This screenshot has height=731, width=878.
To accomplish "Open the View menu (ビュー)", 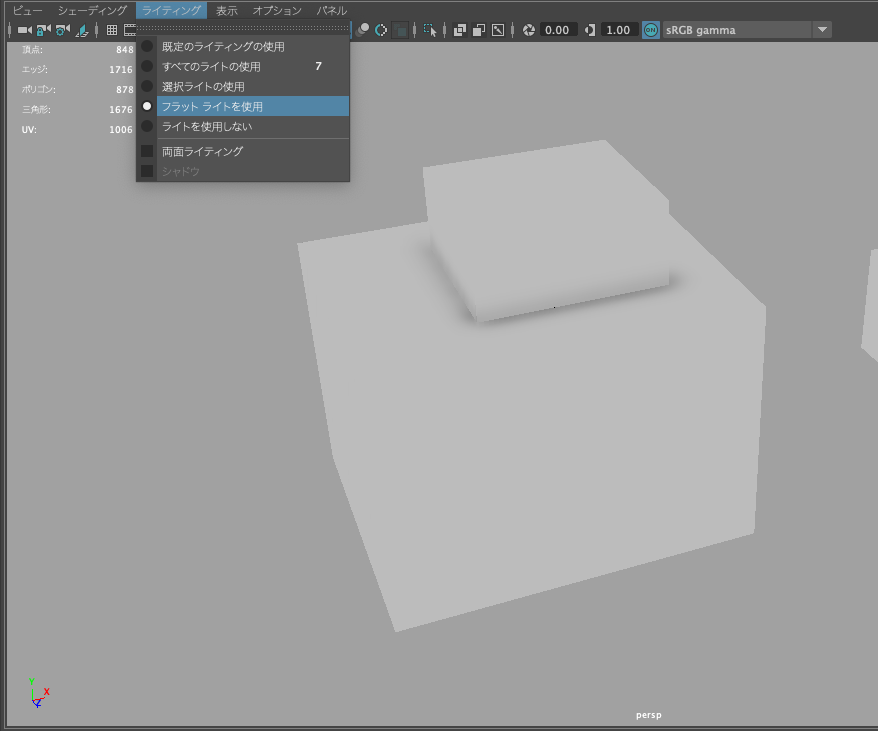I will tap(27, 11).
